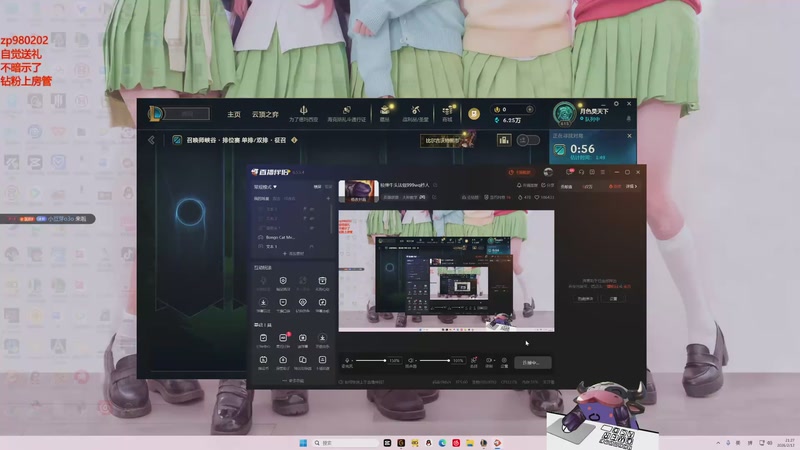Open the 主页 tab in League client
This screenshot has width=800, height=450.
234,114
